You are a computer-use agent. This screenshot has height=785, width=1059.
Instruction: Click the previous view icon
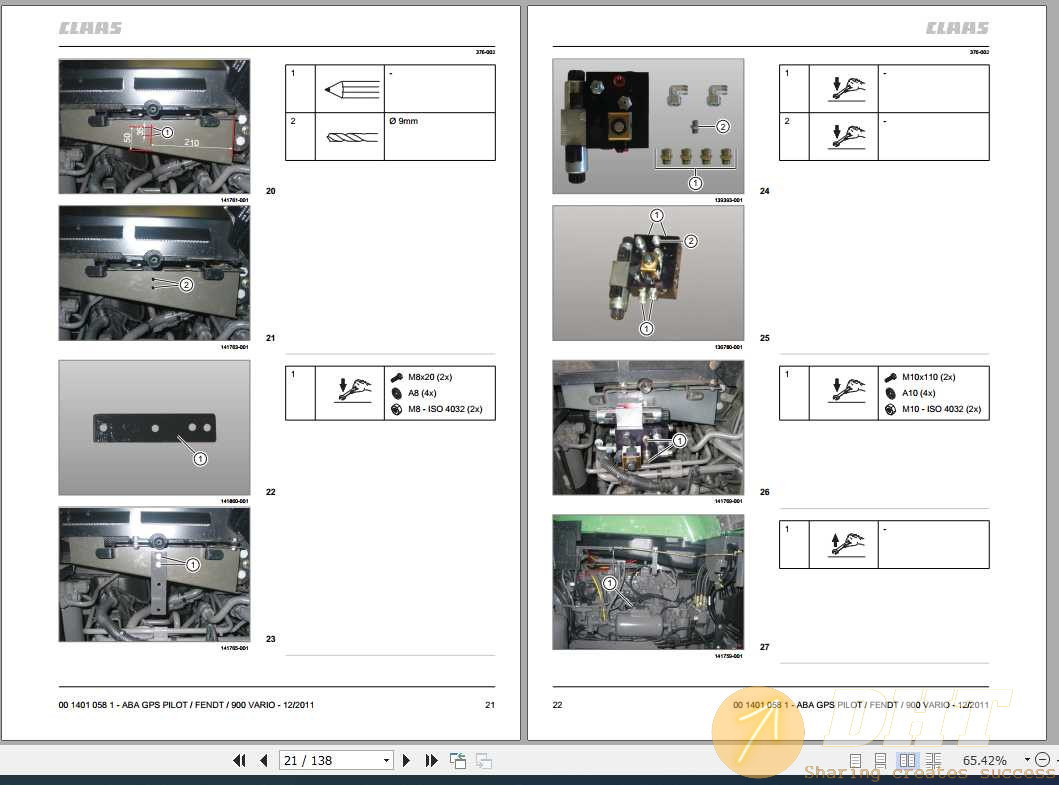coord(458,761)
